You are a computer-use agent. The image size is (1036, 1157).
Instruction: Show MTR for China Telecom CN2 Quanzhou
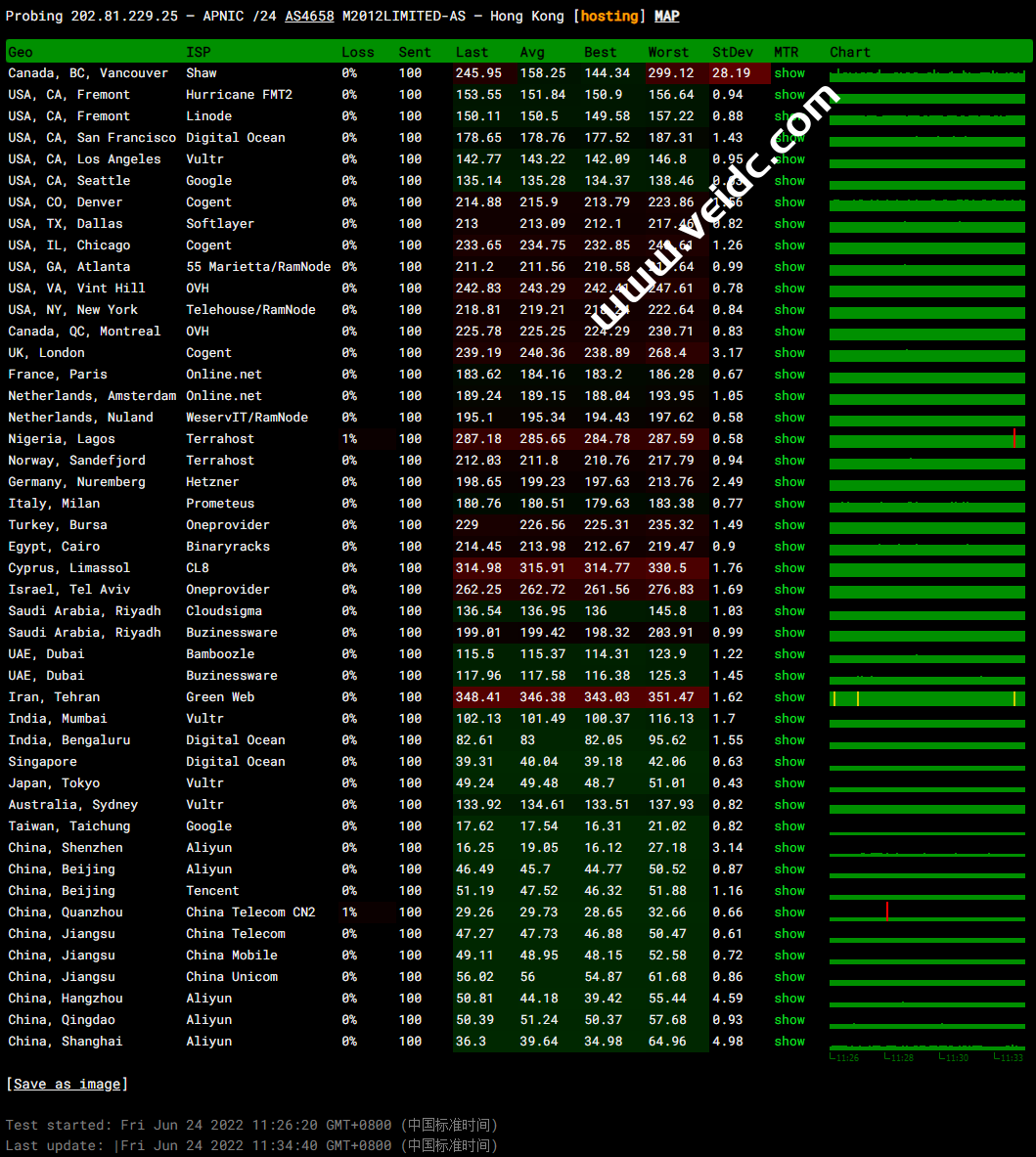[788, 912]
